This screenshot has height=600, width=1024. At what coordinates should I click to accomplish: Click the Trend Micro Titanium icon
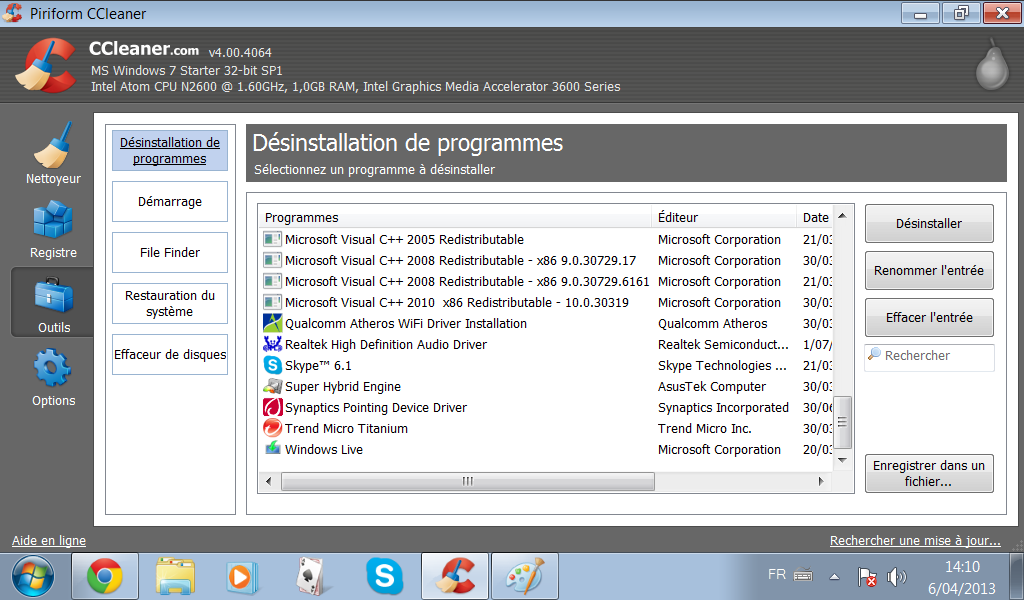(x=272, y=428)
